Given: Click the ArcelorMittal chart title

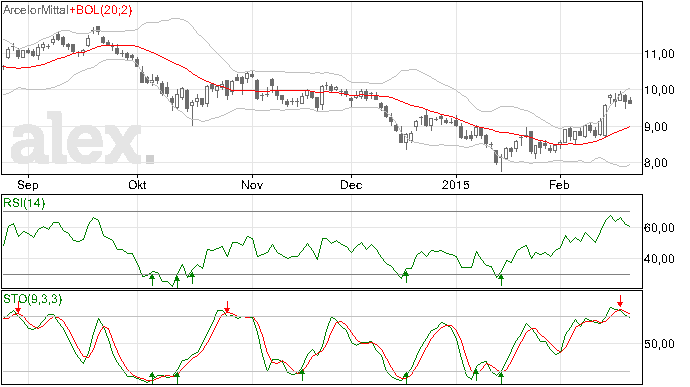Looking at the screenshot, I should click(x=36, y=10).
